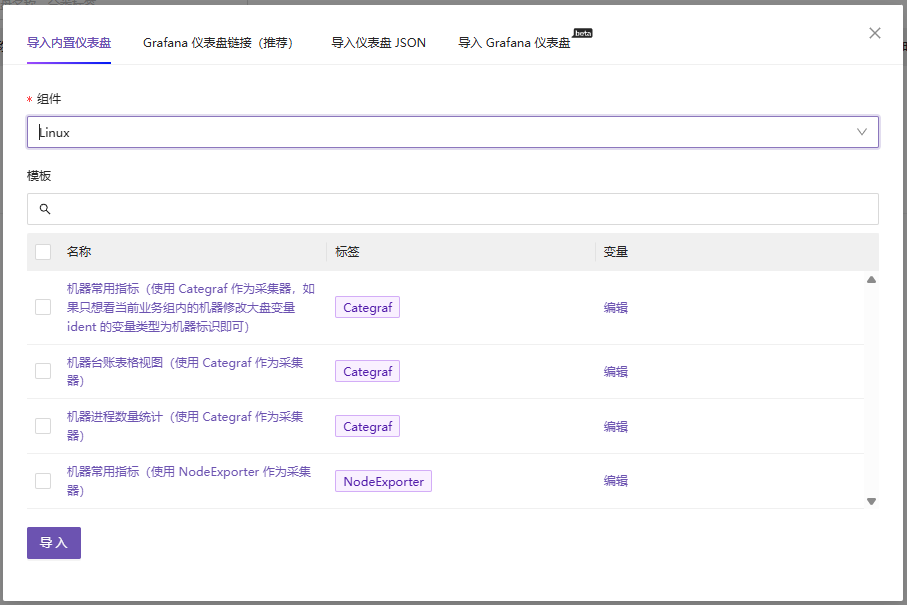
Task: Check the 机器进程数量统计 row checkbox
Action: (43, 426)
